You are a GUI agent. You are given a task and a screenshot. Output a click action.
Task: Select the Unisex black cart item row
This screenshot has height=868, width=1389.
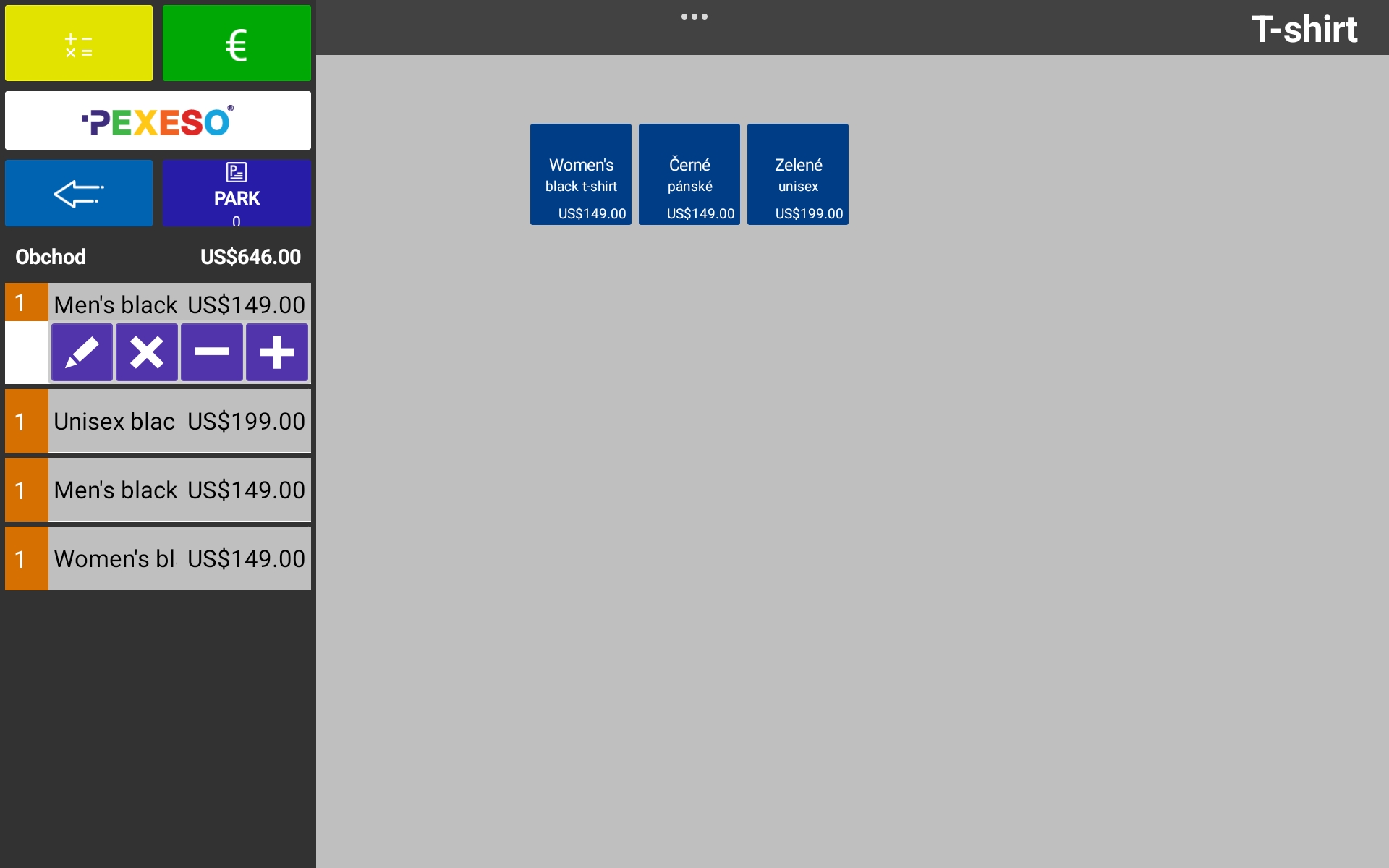[156, 421]
